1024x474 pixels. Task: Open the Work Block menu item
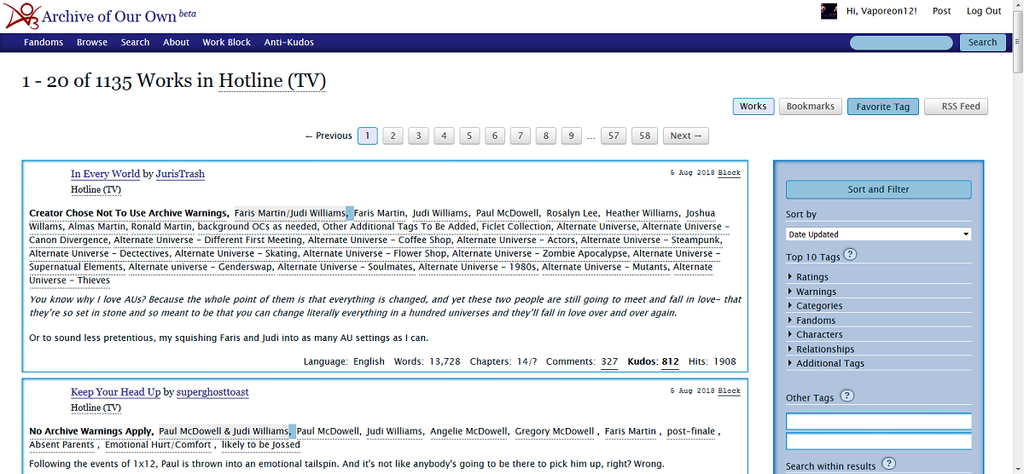227,42
